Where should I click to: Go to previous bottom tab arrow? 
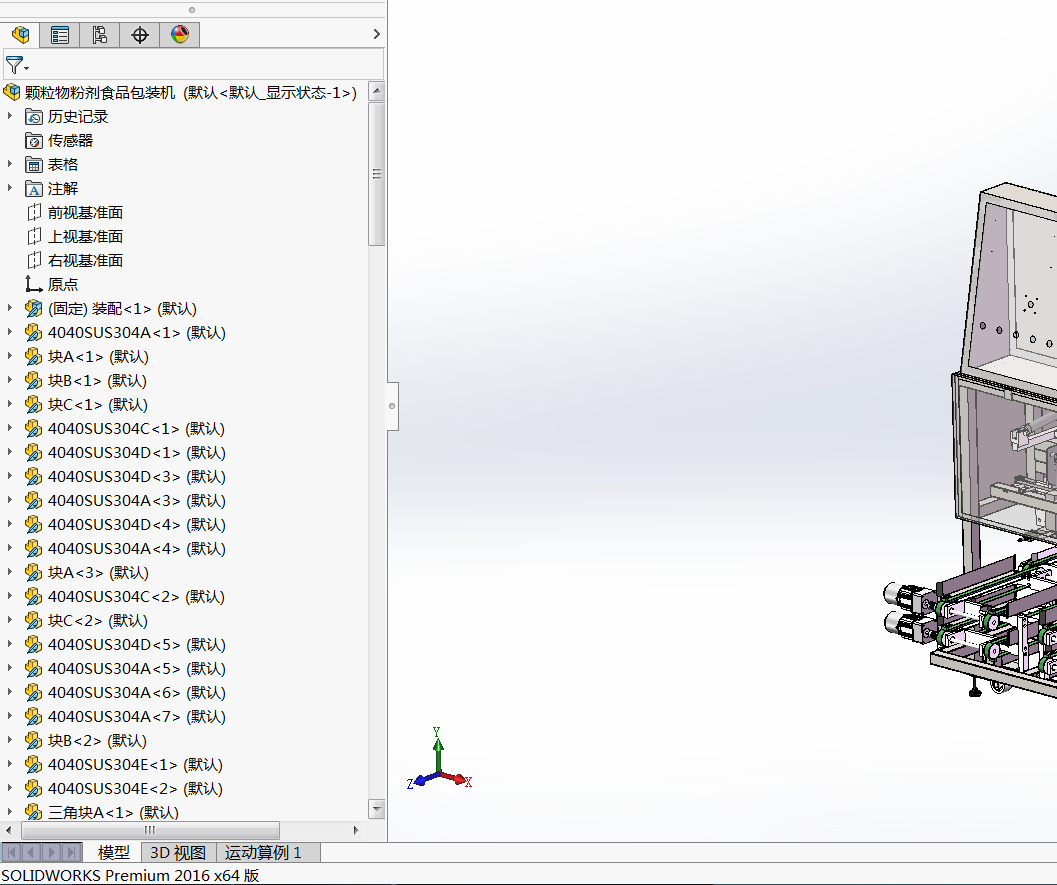(31, 853)
